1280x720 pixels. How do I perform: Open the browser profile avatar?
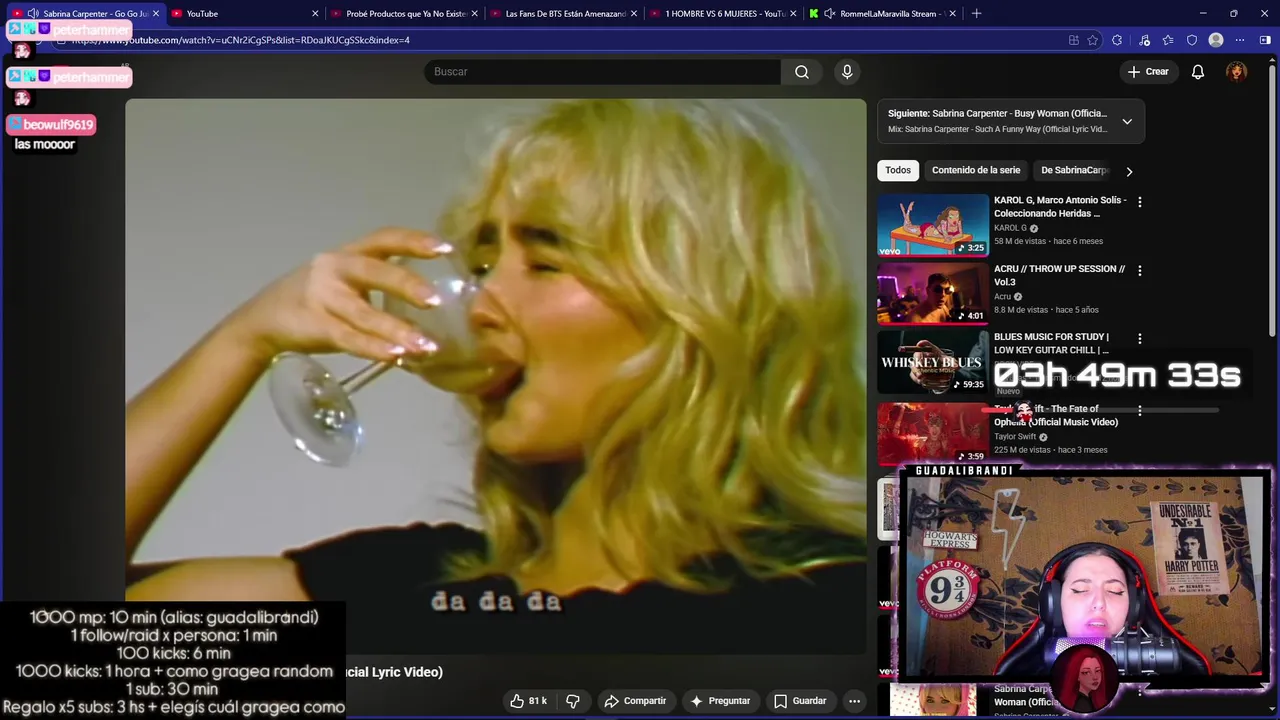(x=1216, y=40)
